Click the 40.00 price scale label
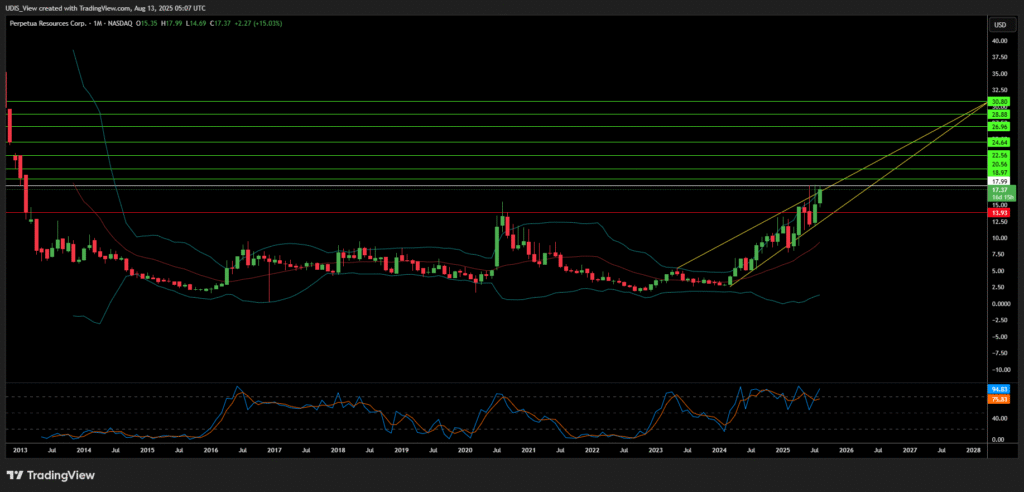The height and width of the screenshot is (492, 1024). click(x=998, y=42)
